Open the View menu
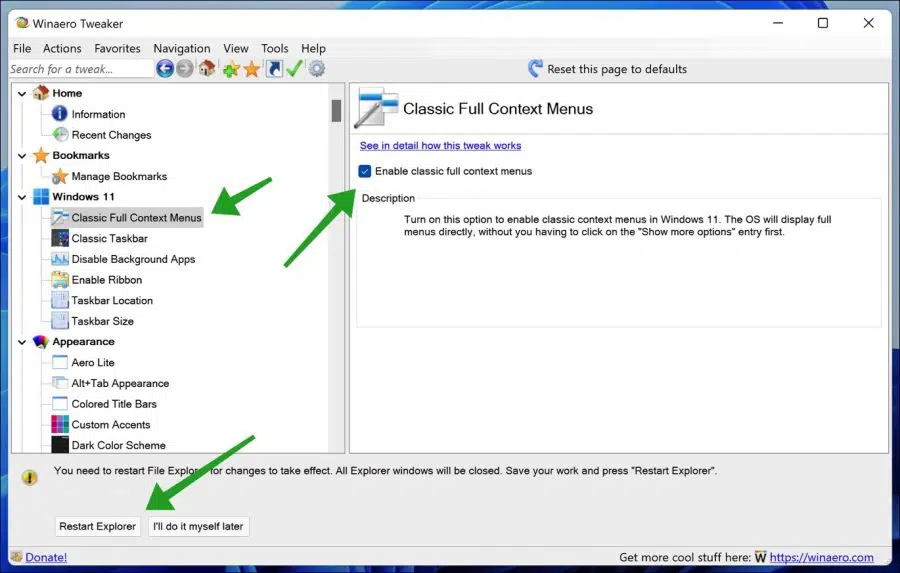The width and height of the screenshot is (900, 573). 236,48
